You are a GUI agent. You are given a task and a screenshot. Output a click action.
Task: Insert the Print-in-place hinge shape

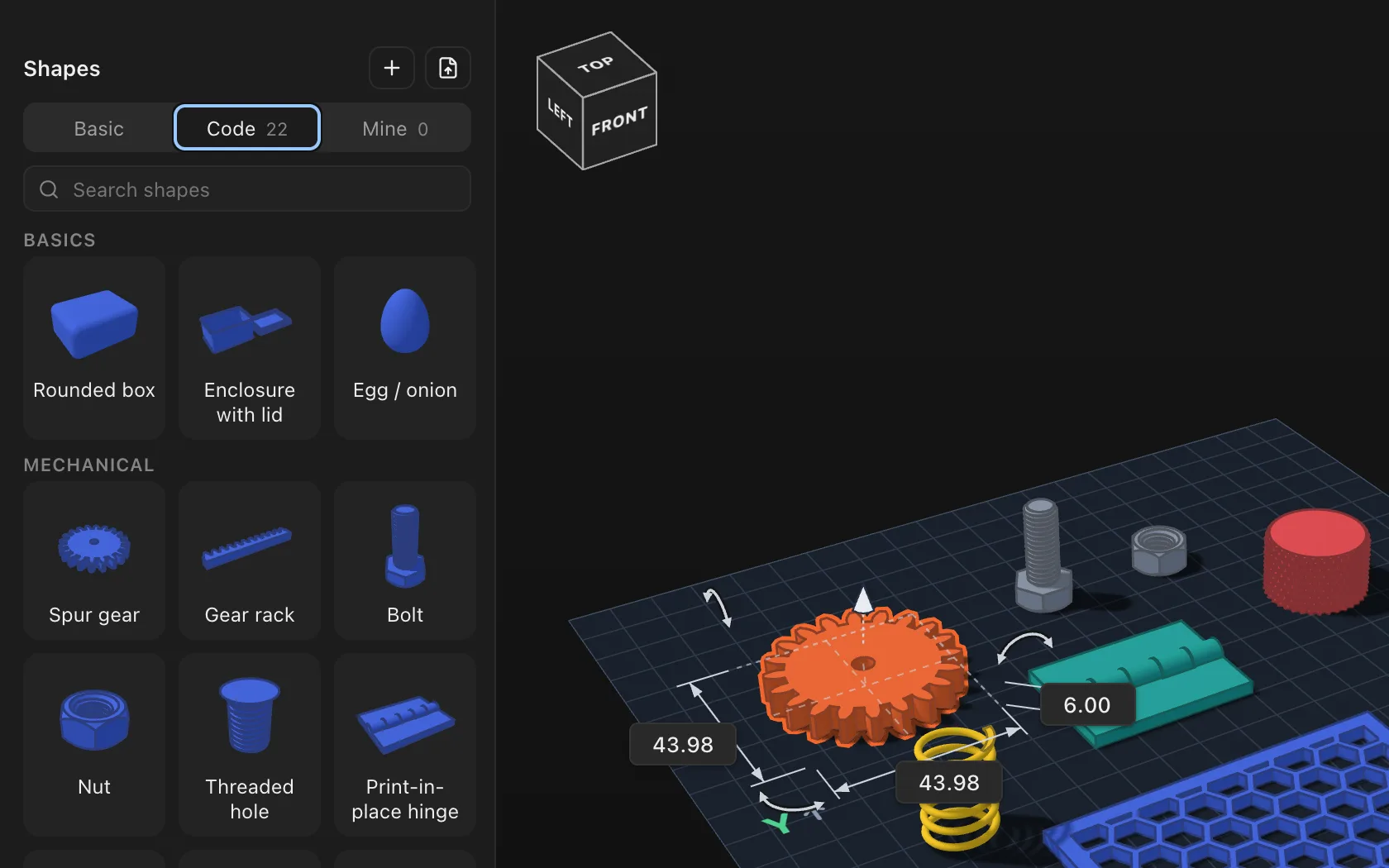405,744
